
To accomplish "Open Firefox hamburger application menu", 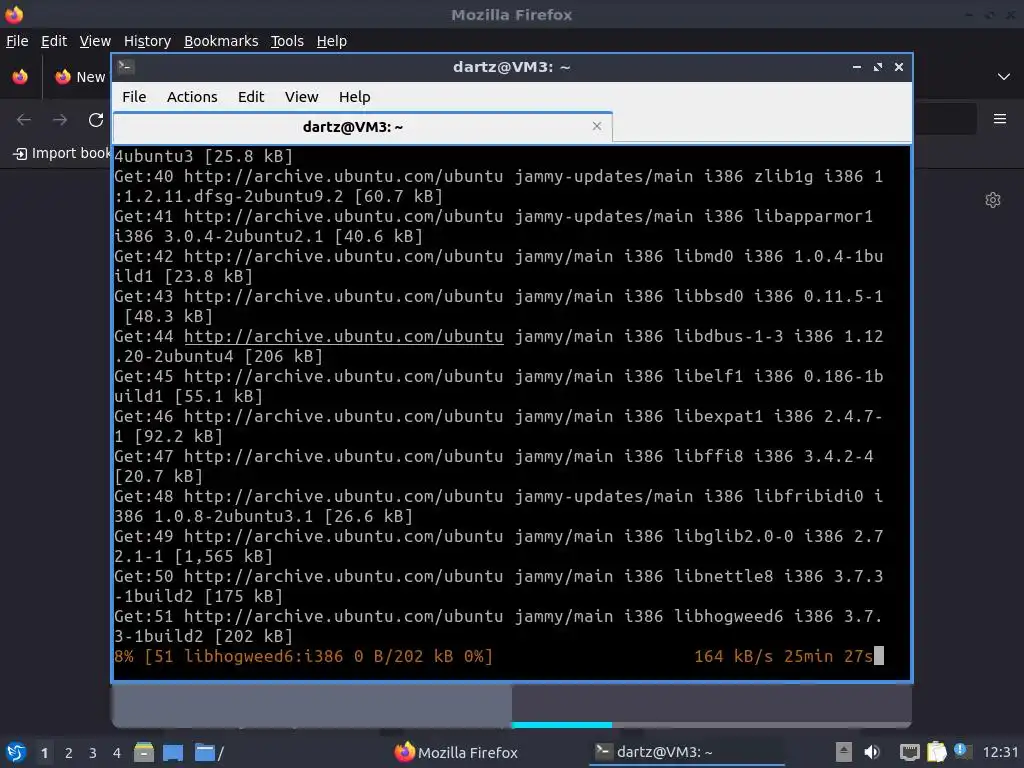I will point(1000,119).
